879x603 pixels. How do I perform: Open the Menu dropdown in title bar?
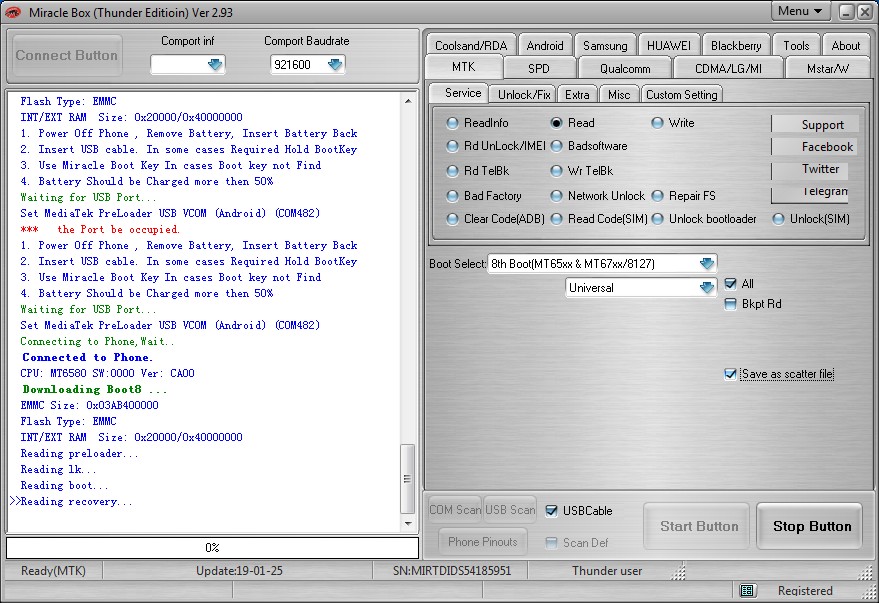(x=800, y=11)
